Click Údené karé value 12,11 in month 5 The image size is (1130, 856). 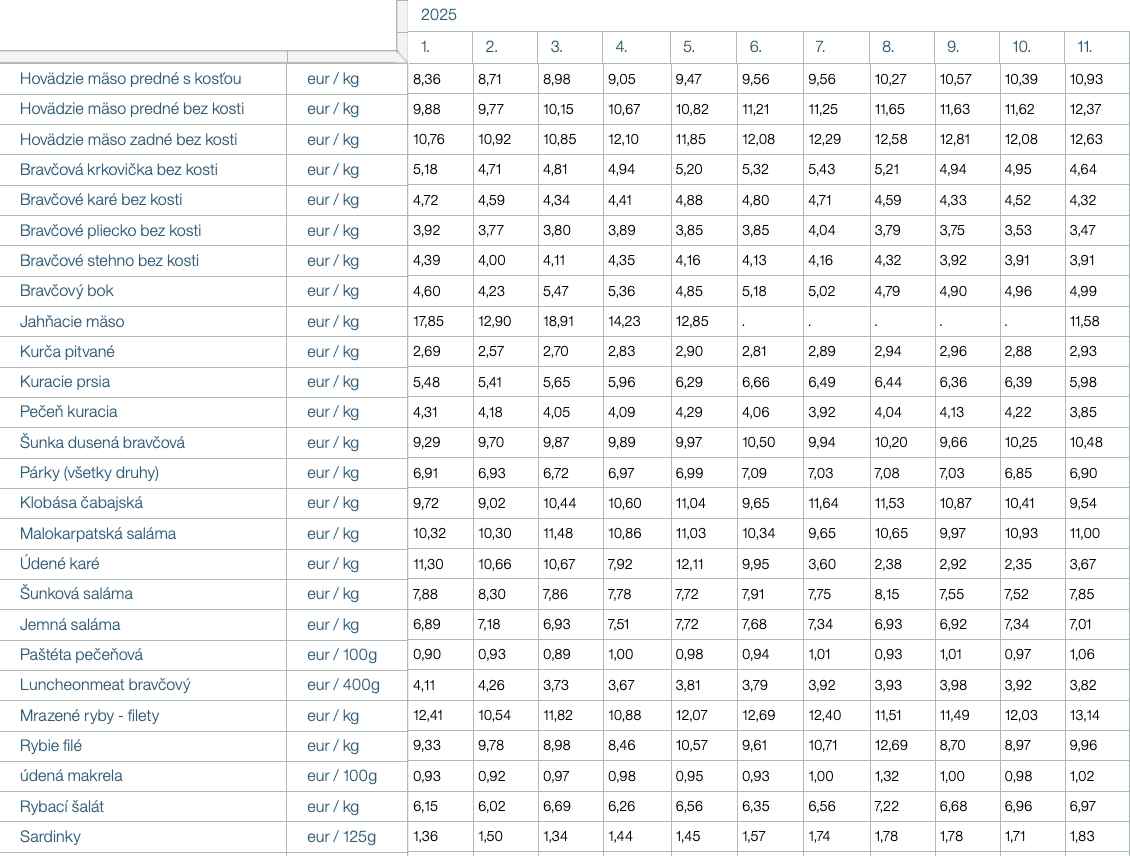click(690, 564)
